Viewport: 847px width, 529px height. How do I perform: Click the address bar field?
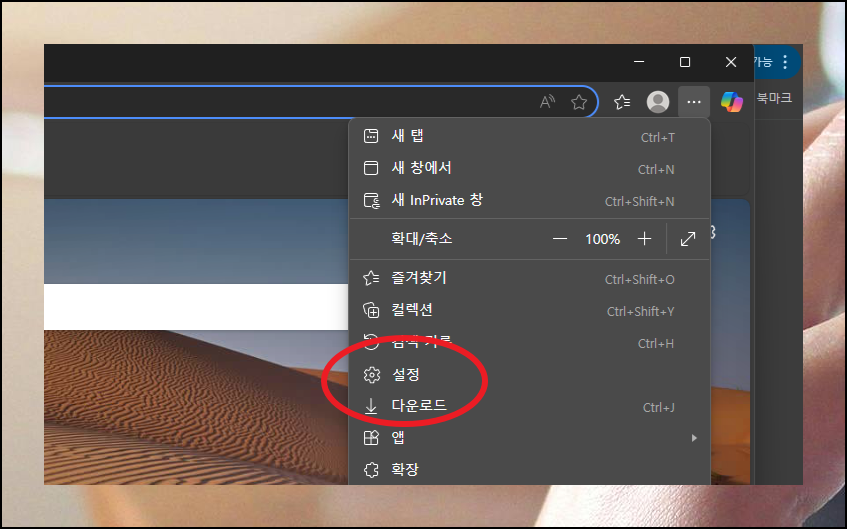click(321, 102)
